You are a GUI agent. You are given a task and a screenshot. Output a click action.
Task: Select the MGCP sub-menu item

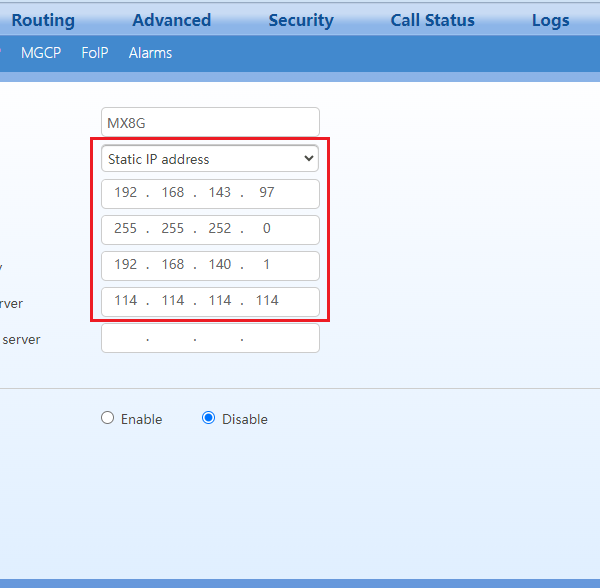41,53
